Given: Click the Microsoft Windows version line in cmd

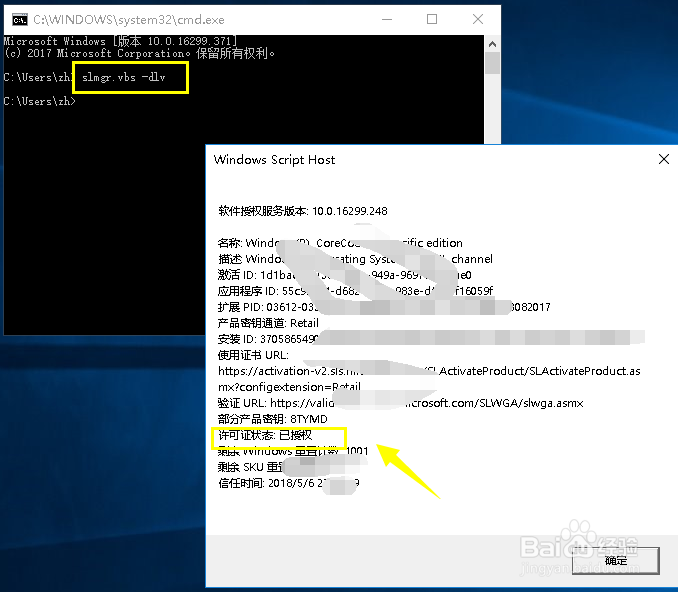Looking at the screenshot, I should click(x=120, y=41).
